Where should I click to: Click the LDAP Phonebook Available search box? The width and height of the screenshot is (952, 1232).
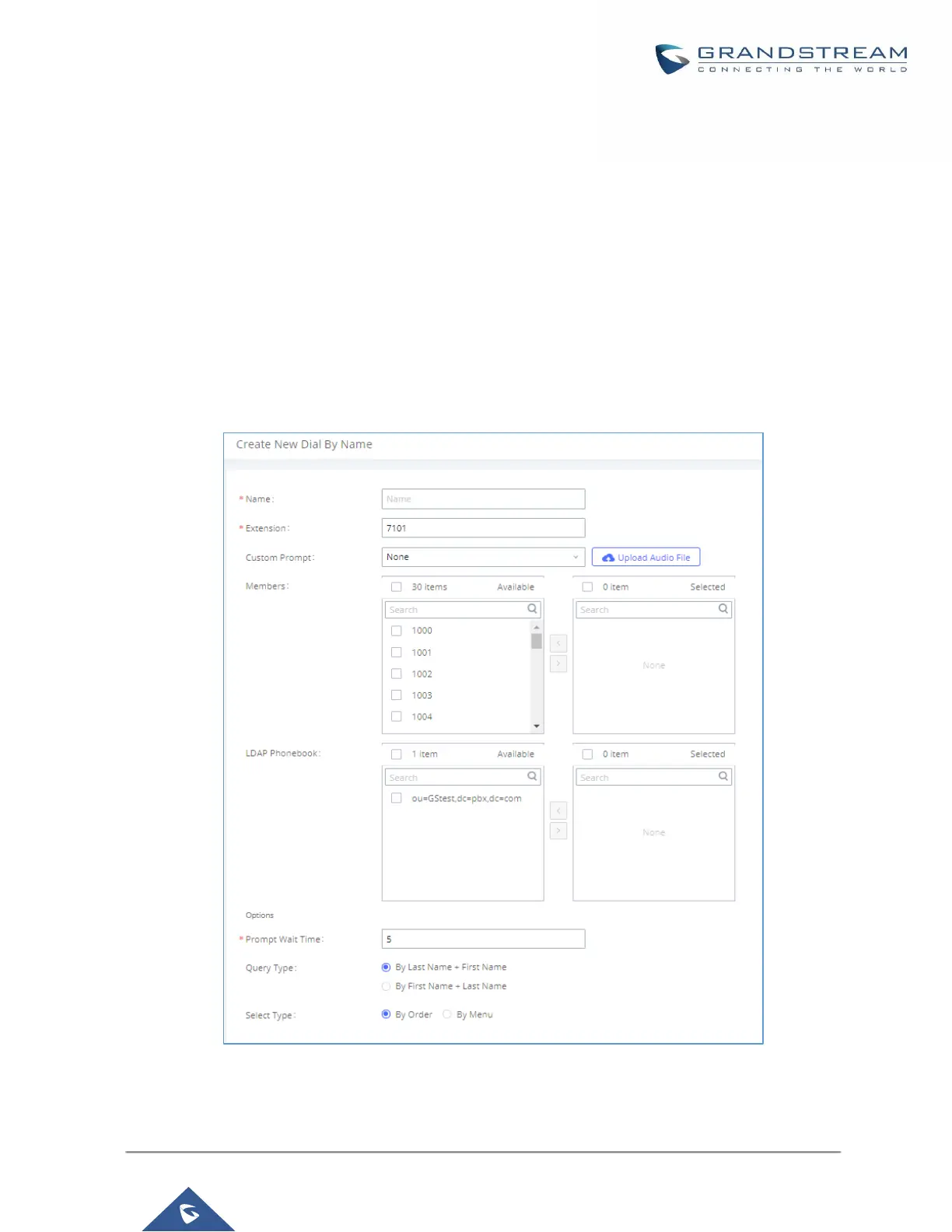click(x=463, y=777)
